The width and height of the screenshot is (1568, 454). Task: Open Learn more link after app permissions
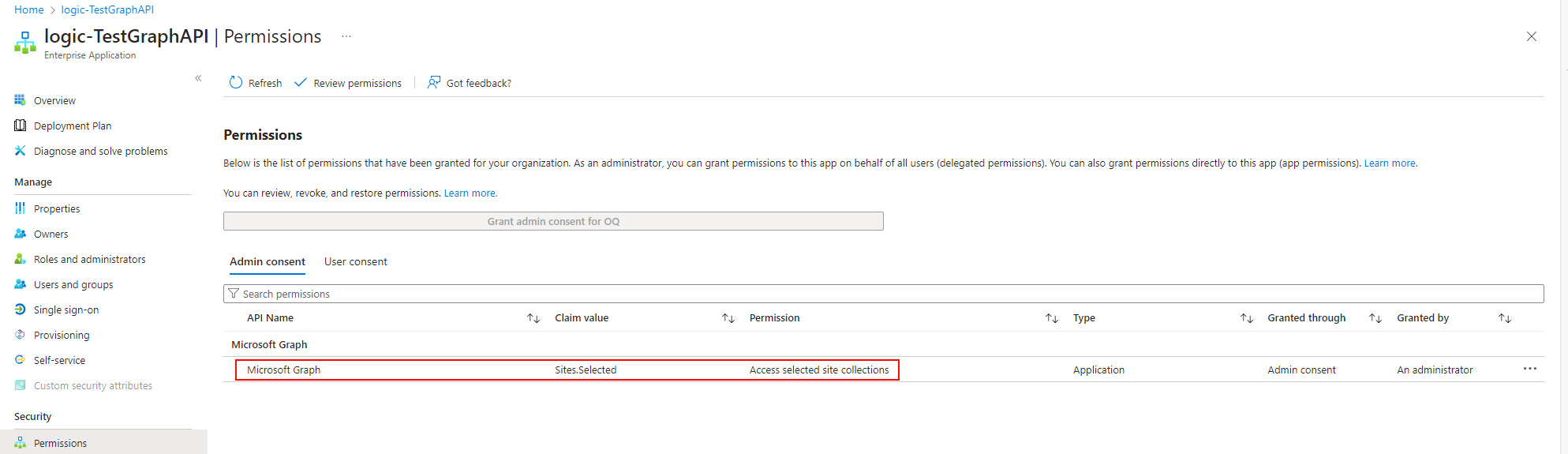click(x=1390, y=163)
